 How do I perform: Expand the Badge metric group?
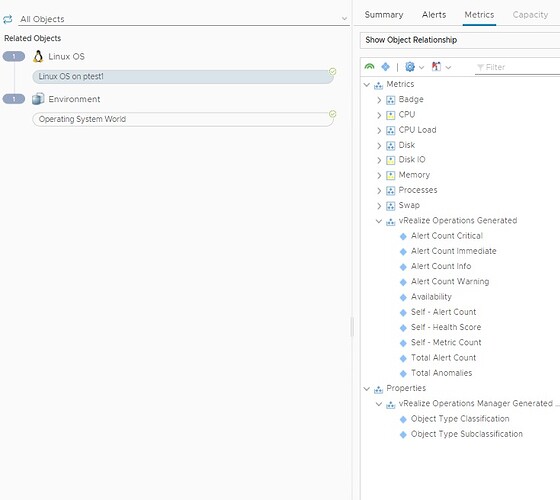(x=379, y=100)
